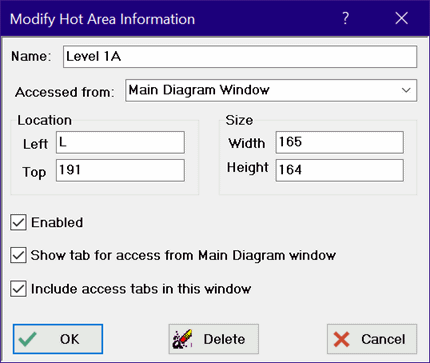Screen dimensions: 430x363
Task: Uncheck the Enabled checkbox
Action: (x=18, y=222)
